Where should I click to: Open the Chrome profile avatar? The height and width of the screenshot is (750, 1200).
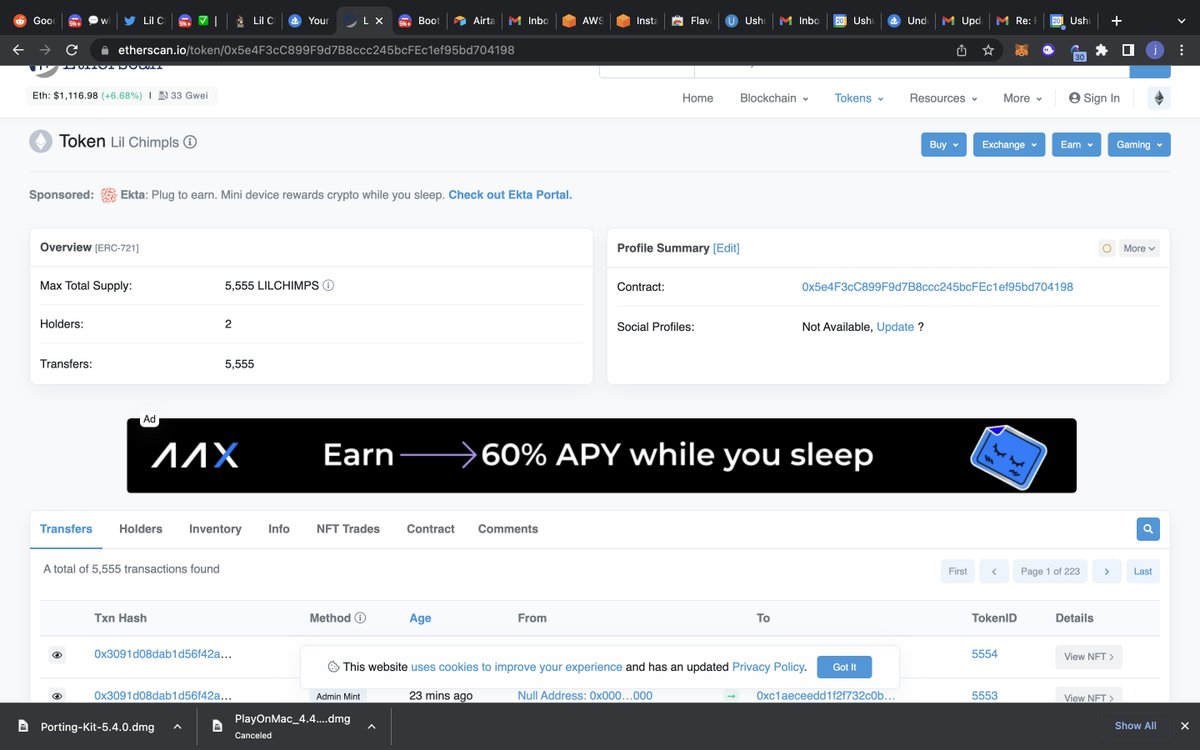[x=1155, y=49]
